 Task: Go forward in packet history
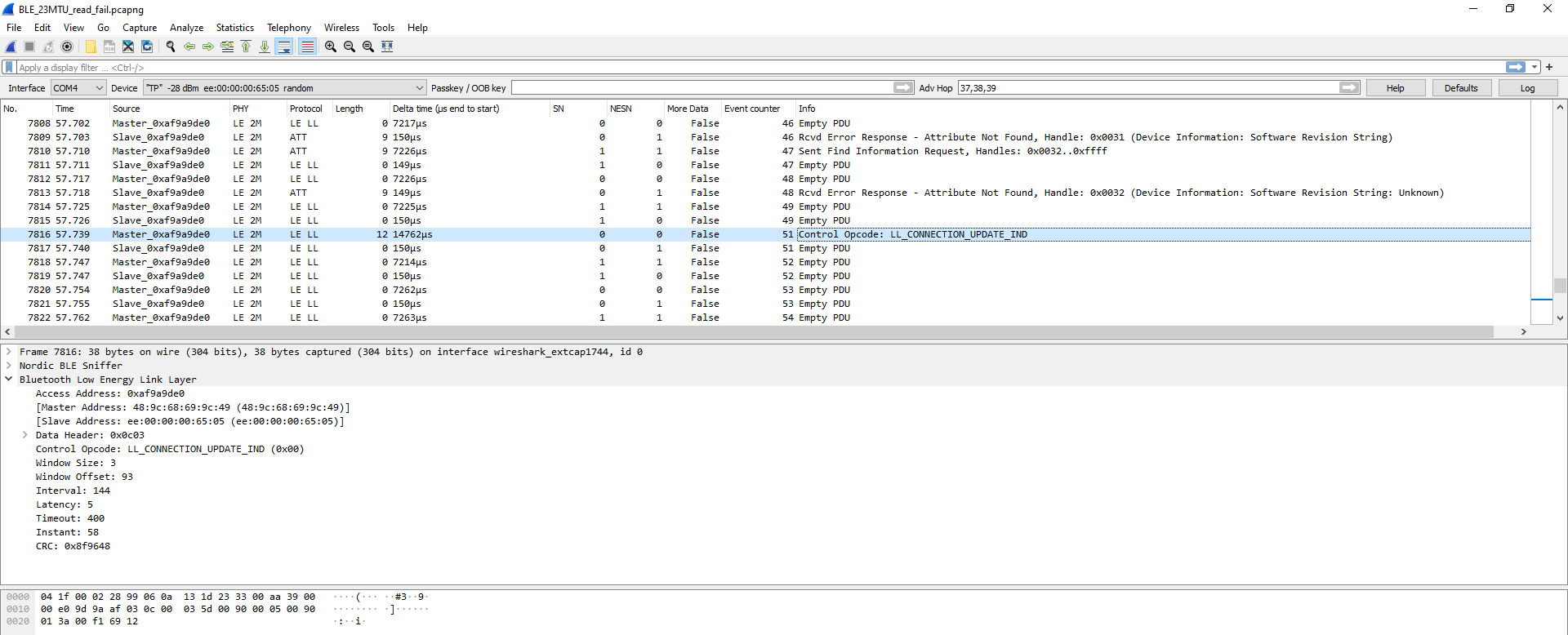pyautogui.click(x=208, y=47)
